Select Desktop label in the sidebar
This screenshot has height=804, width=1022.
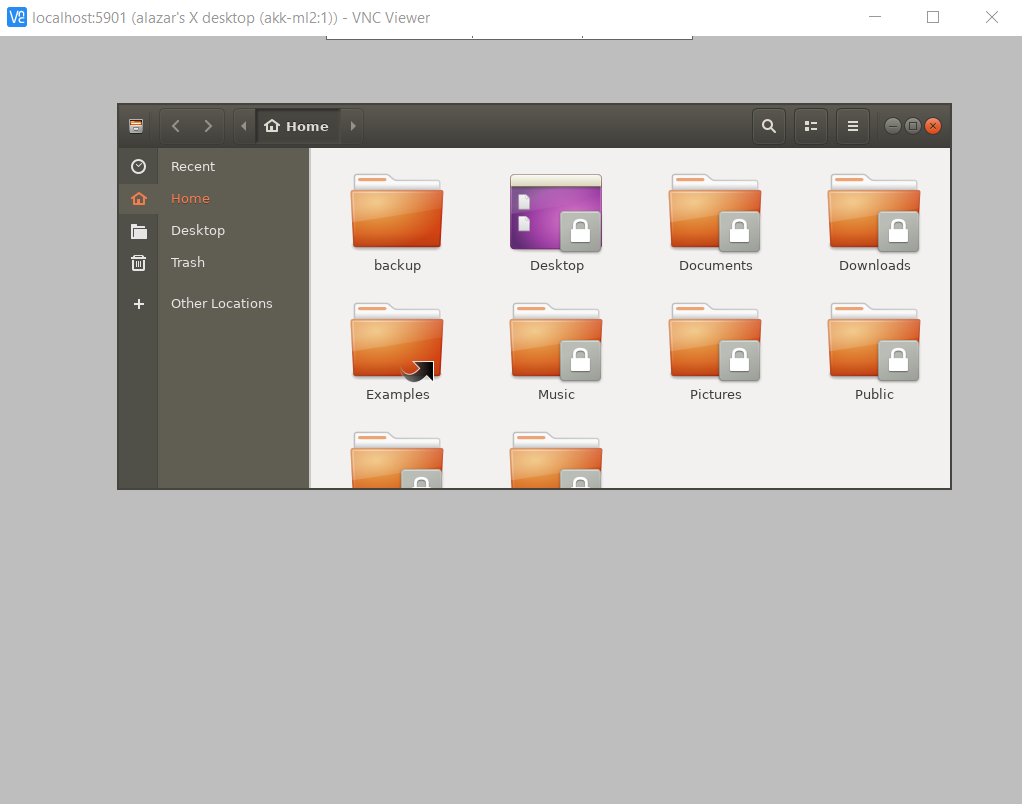pyautogui.click(x=198, y=231)
